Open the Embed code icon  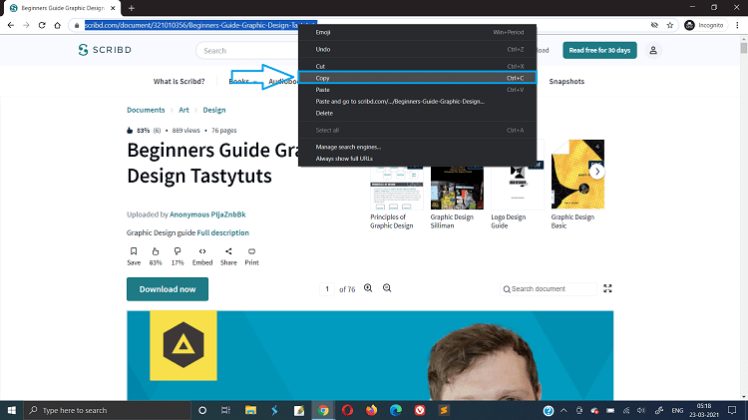point(203,251)
